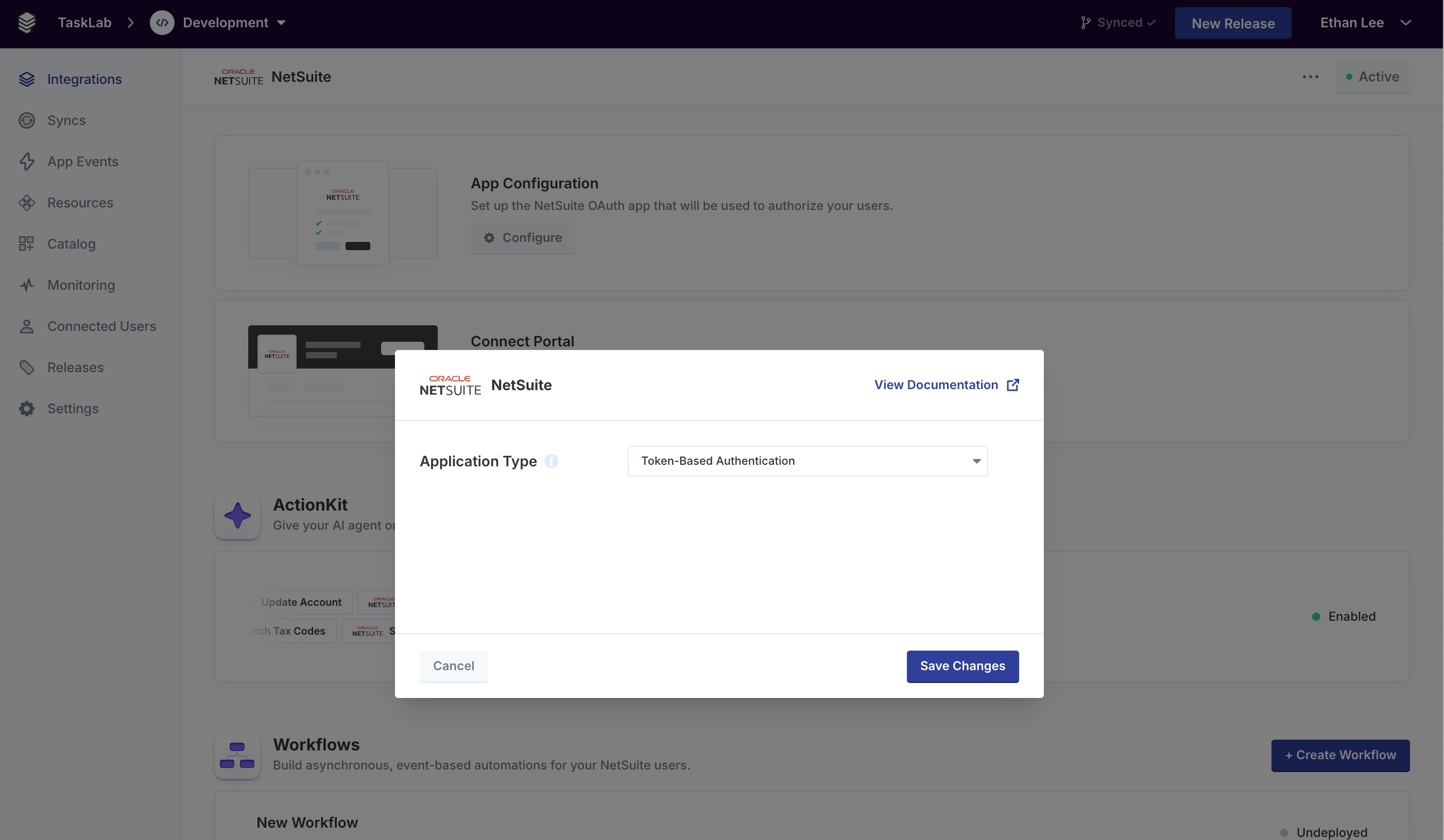Click the New Workflow row title
Screen dimensions: 1444x840
(307, 823)
